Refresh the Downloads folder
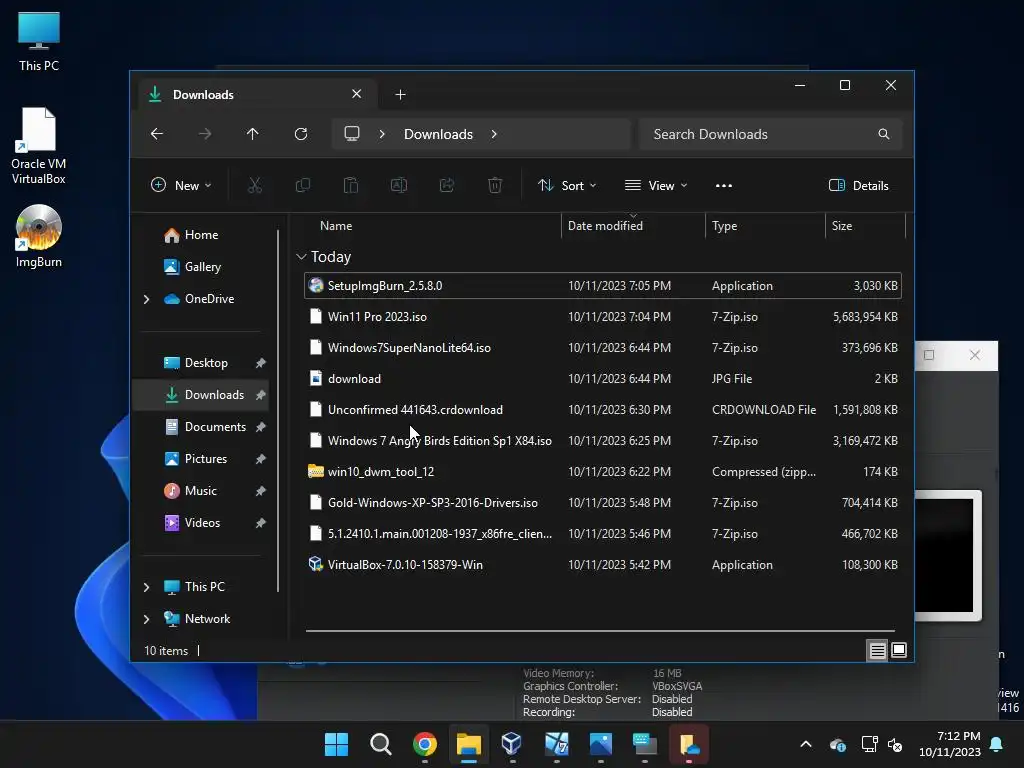Viewport: 1024px width, 768px height. pos(301,134)
